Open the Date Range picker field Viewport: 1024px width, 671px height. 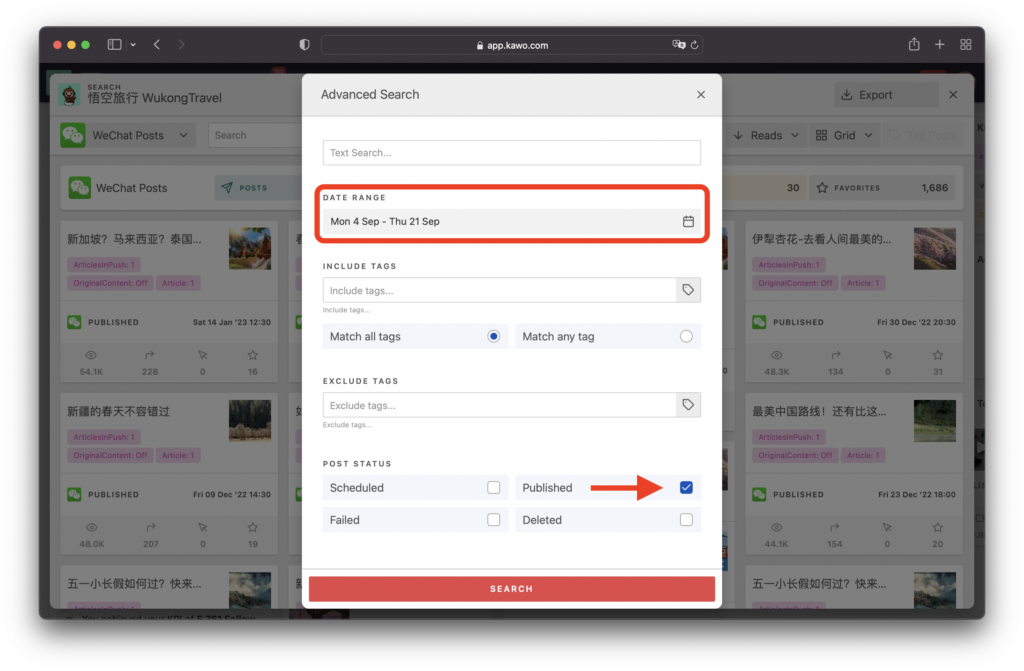(x=511, y=221)
